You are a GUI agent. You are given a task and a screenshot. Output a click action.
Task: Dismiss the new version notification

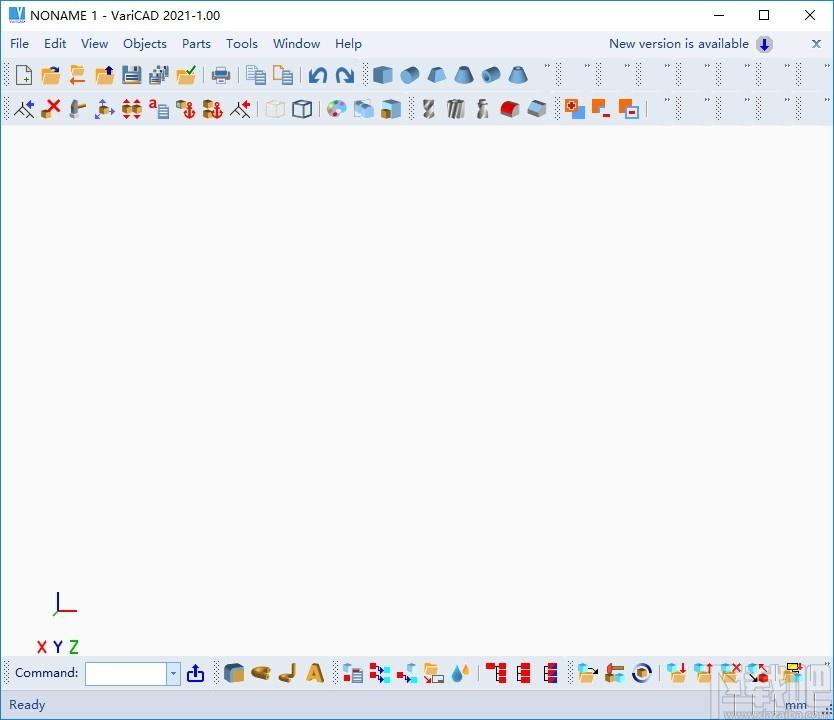point(816,44)
